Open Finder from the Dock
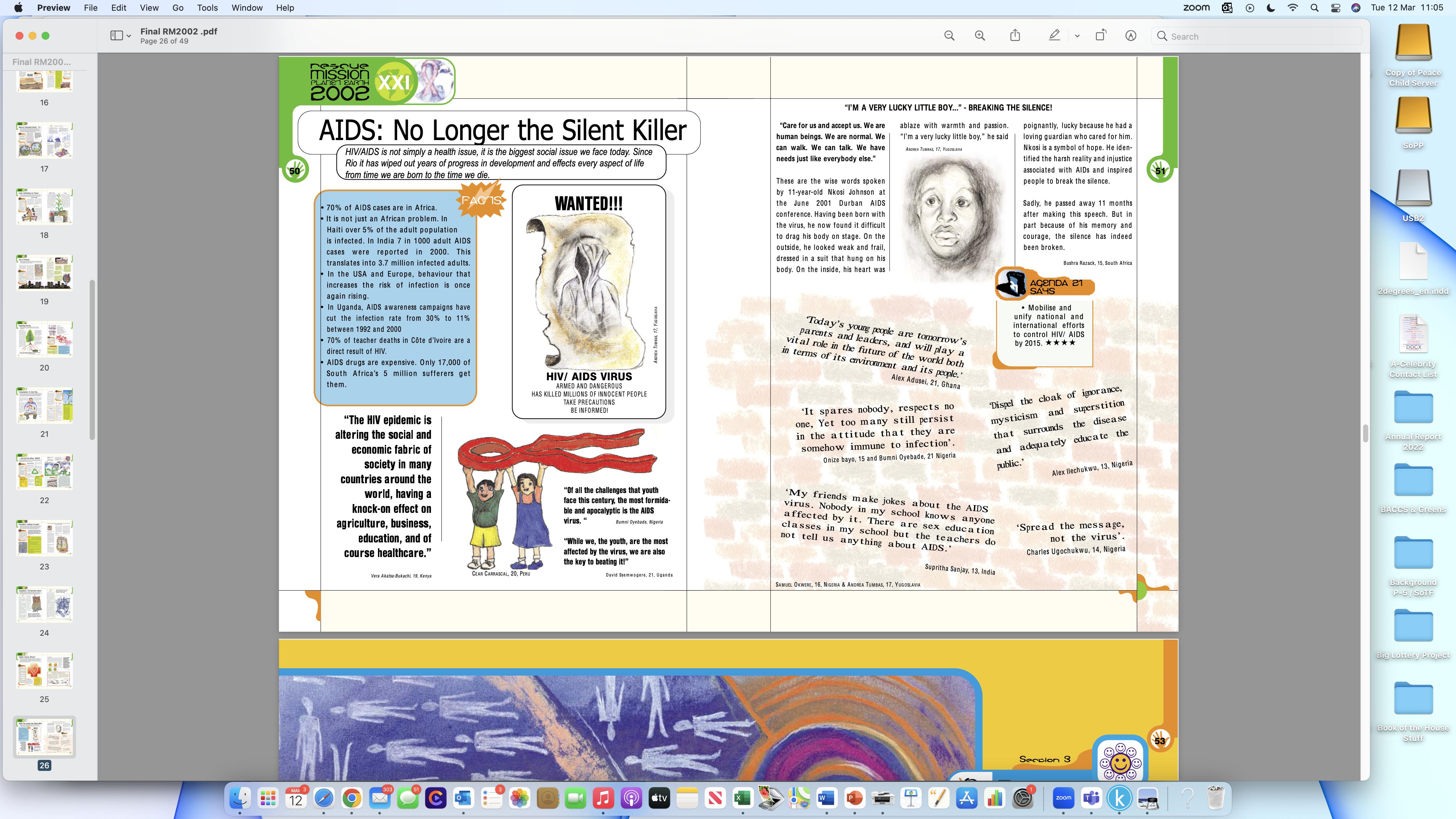 [240, 798]
